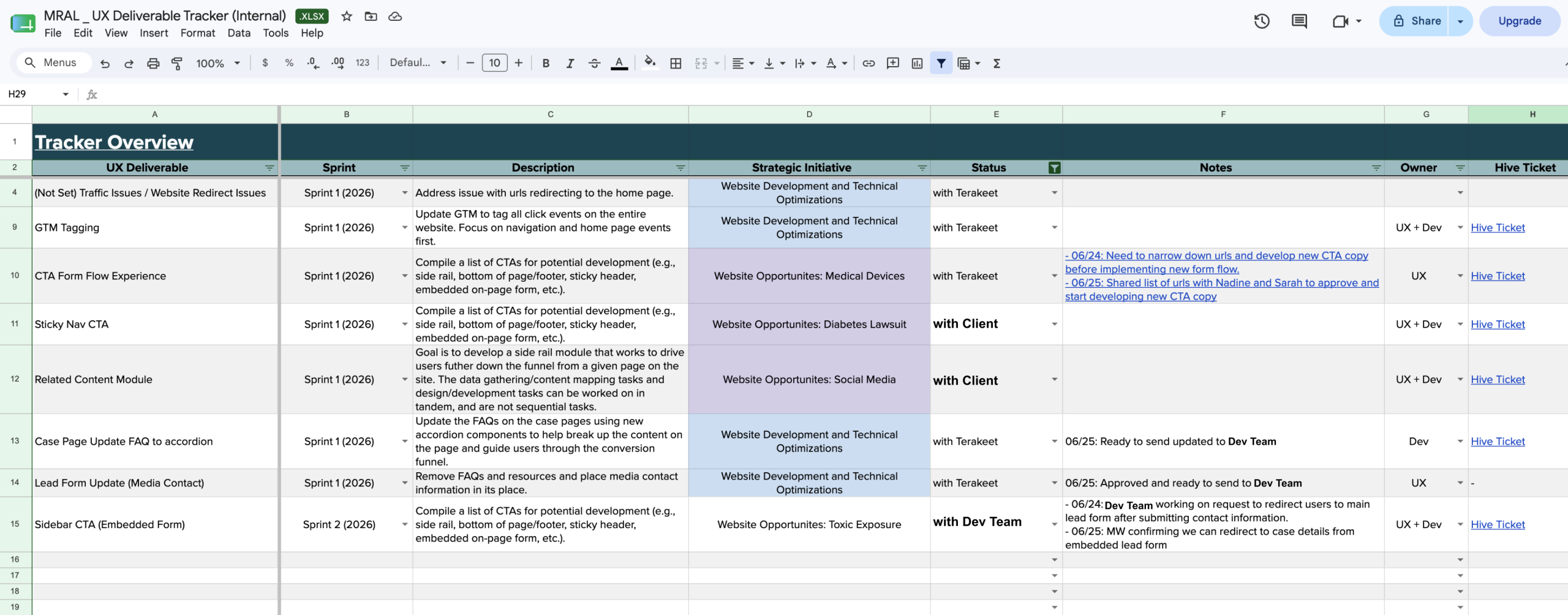The height and width of the screenshot is (615, 1568).
Task: Toggle italic formatting
Action: [x=570, y=63]
